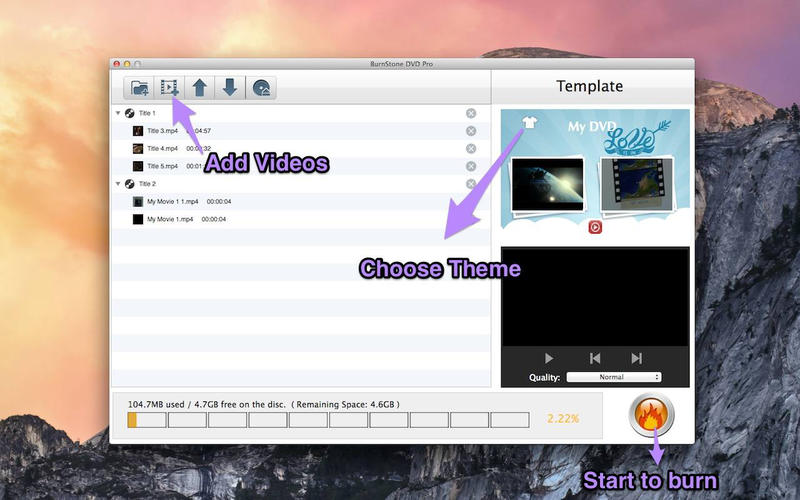Remove Title 2 with its X button

click(471, 184)
